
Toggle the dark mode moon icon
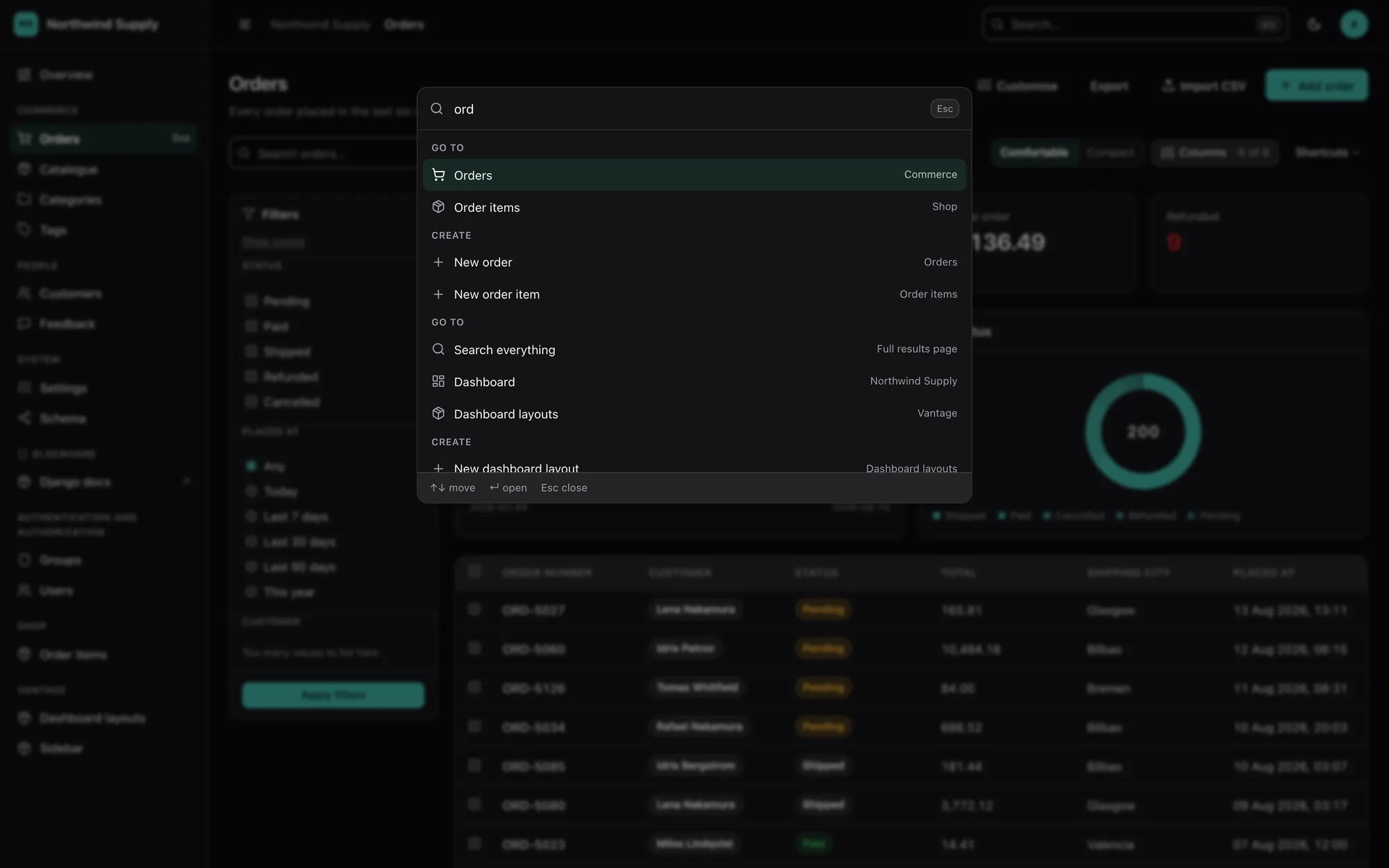[1314, 25]
